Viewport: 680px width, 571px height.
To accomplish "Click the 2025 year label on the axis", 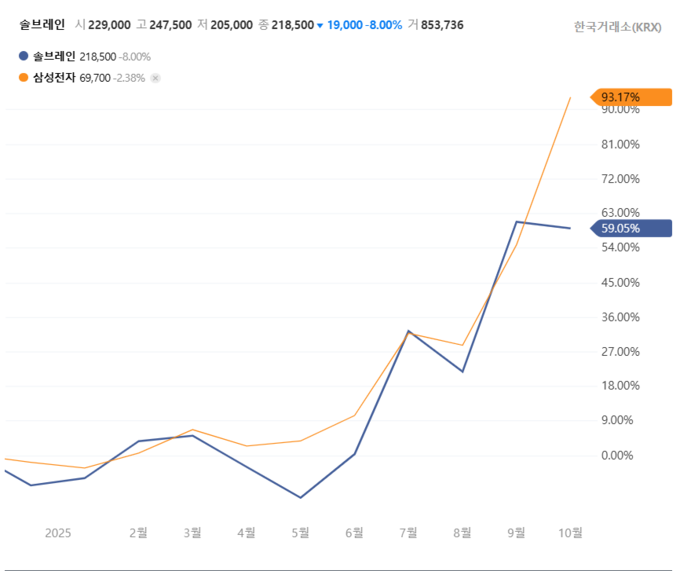I will click(x=59, y=533).
